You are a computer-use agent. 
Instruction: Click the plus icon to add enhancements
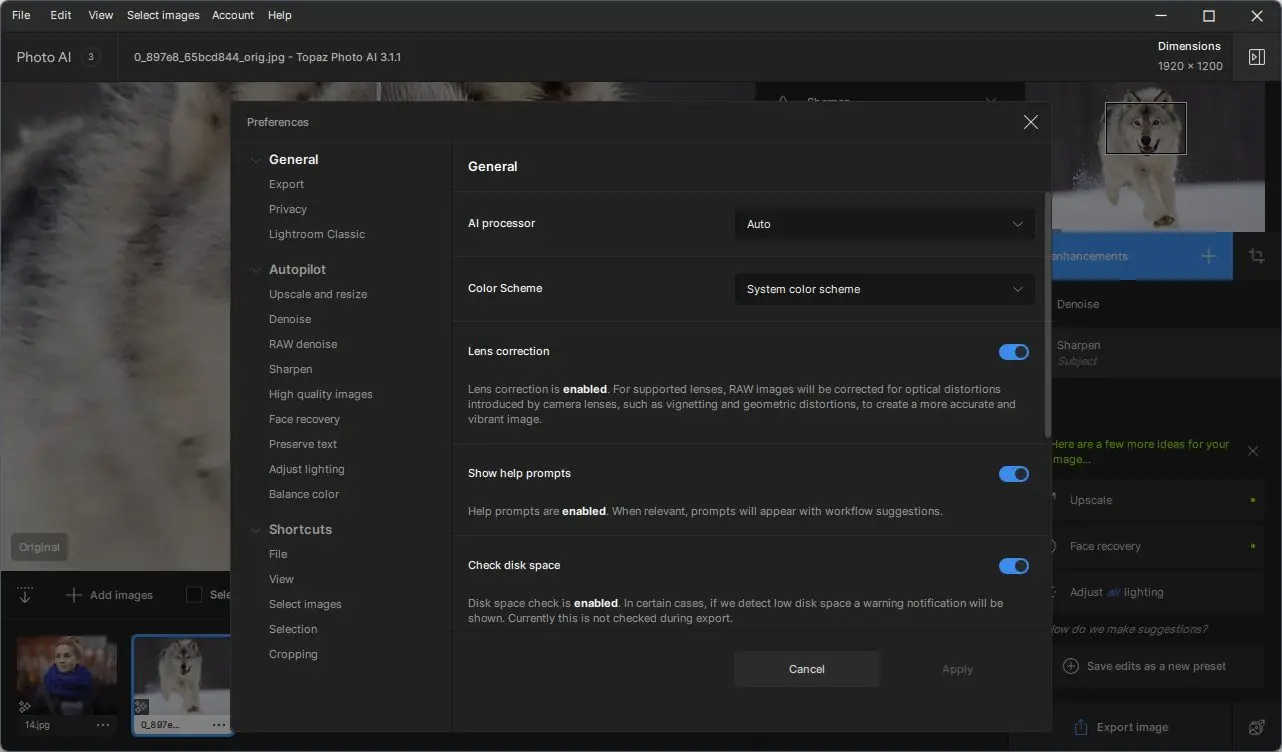point(1209,257)
